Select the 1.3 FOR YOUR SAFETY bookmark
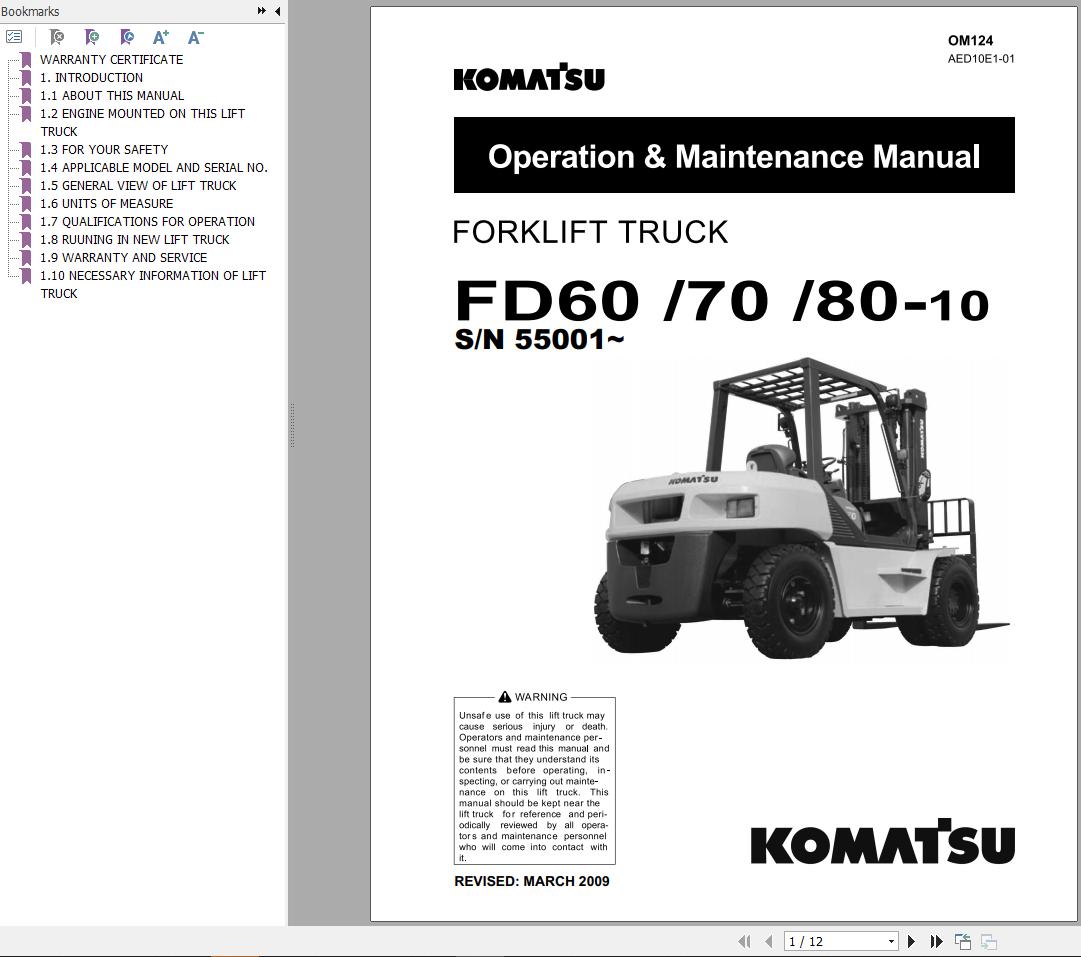Viewport: 1081px width, 957px height. (104, 149)
